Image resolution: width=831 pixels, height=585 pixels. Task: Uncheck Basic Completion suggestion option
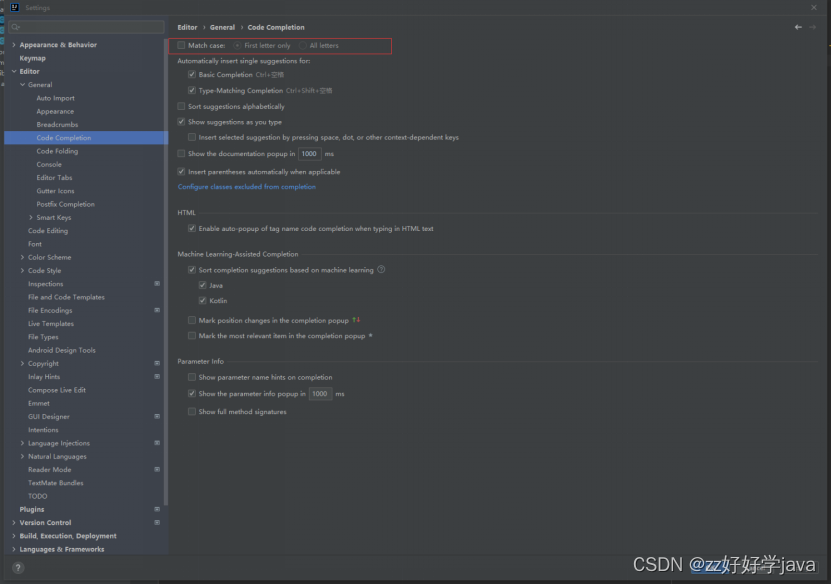point(192,73)
